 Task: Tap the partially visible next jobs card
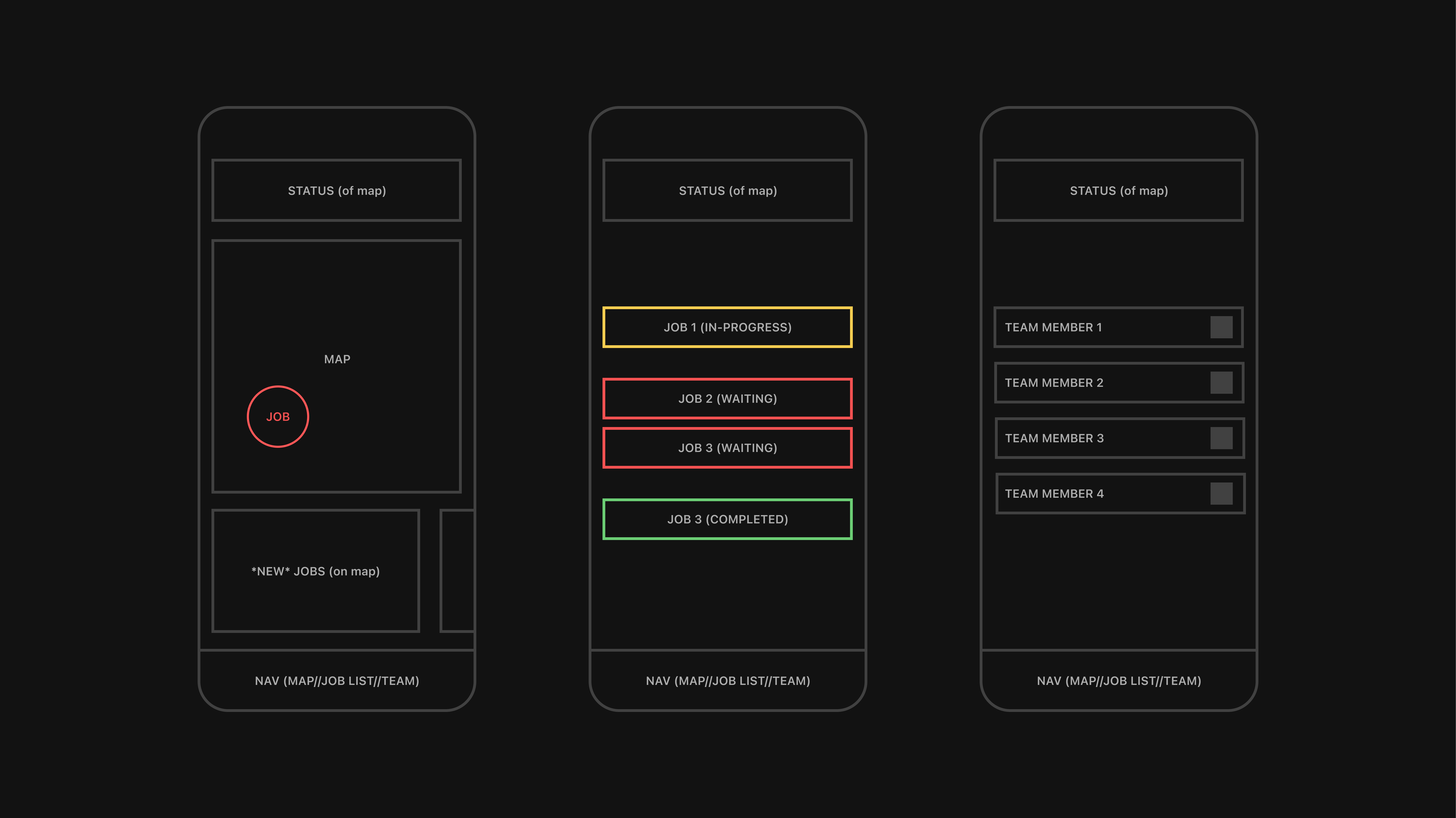click(457, 571)
